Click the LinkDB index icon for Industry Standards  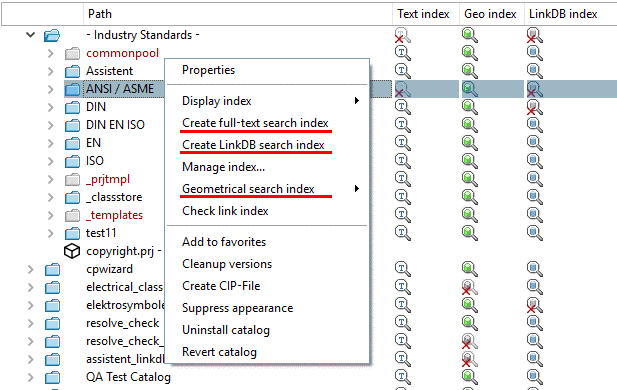point(534,35)
